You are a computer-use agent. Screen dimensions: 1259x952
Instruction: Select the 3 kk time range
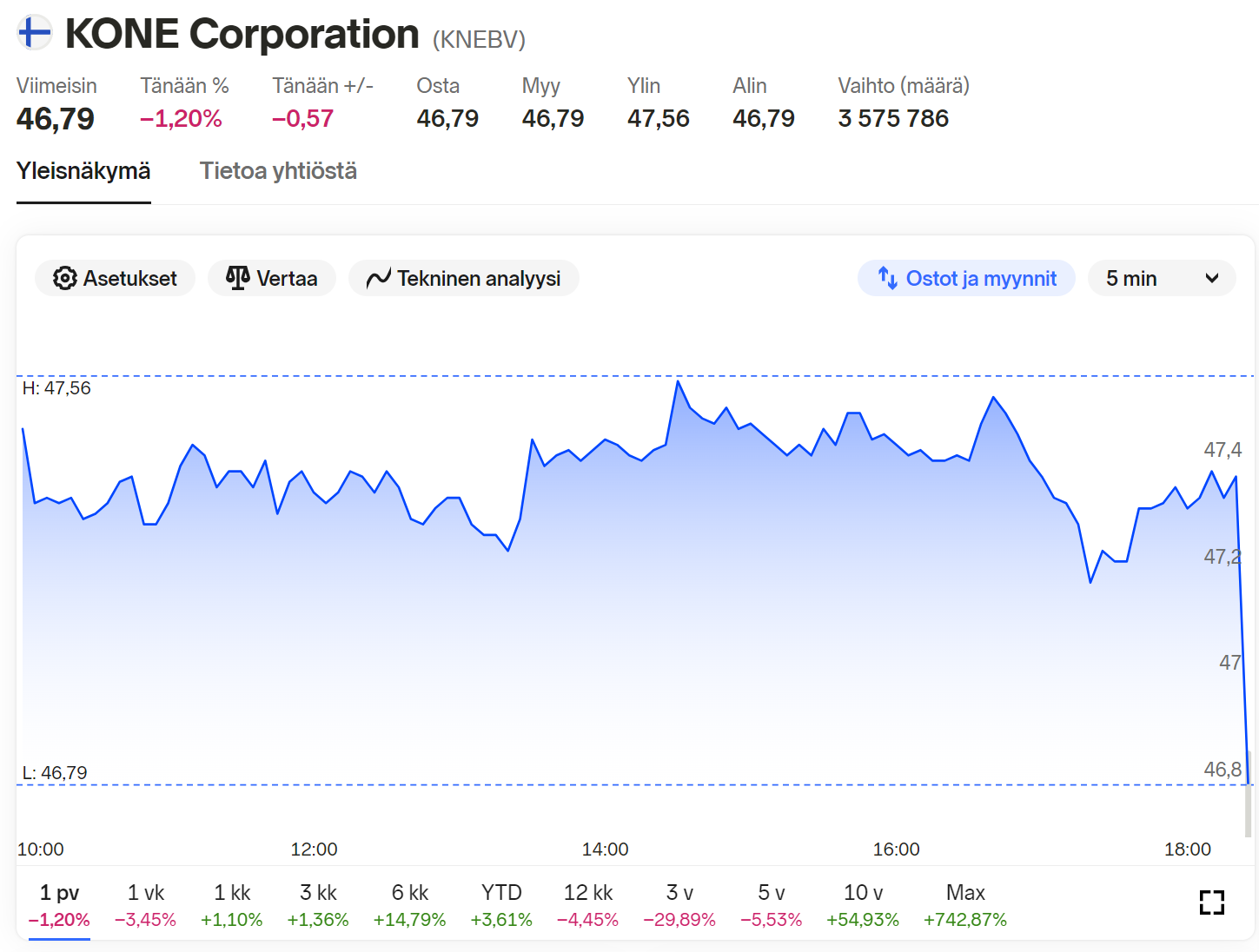(x=318, y=905)
